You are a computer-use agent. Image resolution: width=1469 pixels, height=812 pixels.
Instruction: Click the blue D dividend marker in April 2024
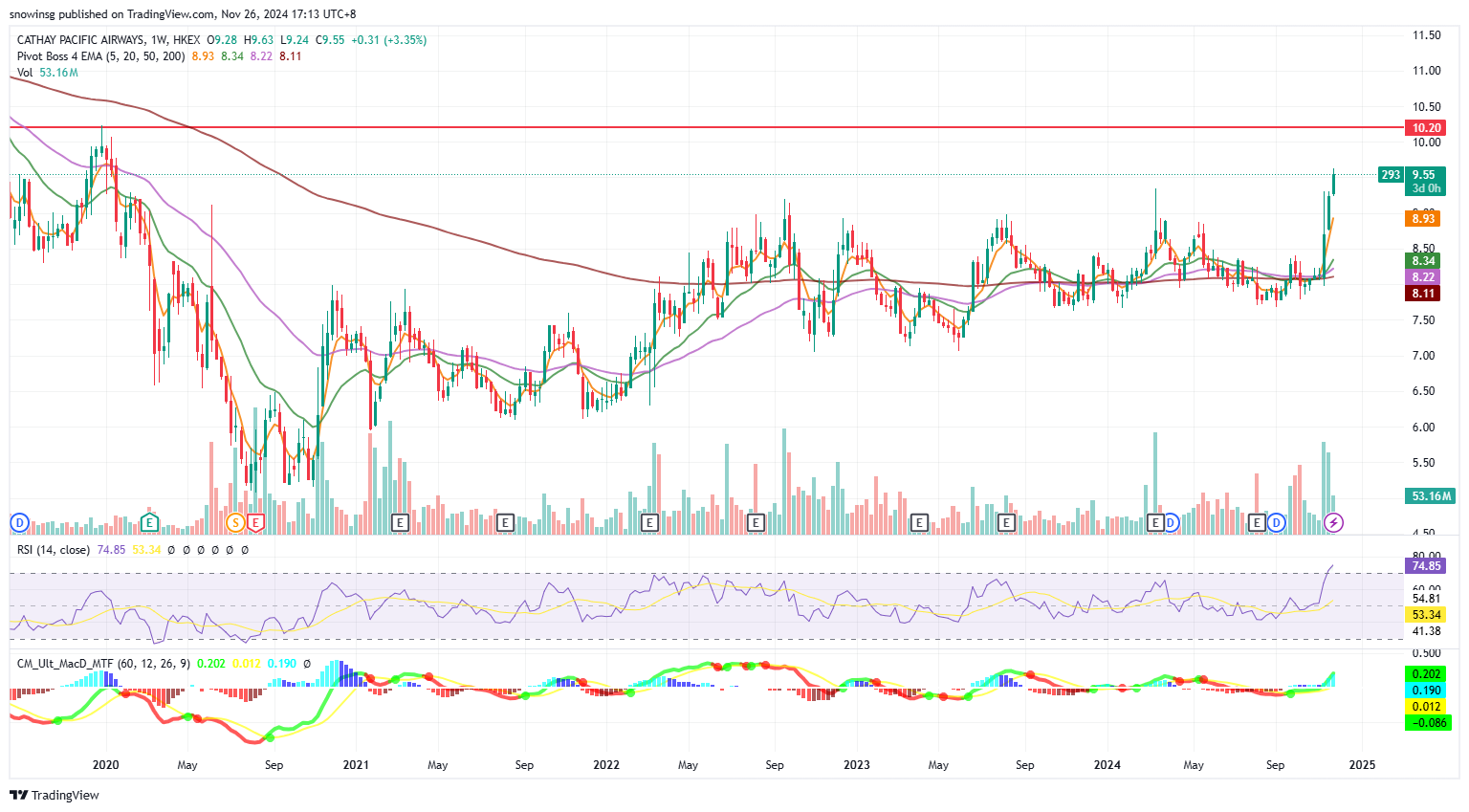(1171, 522)
